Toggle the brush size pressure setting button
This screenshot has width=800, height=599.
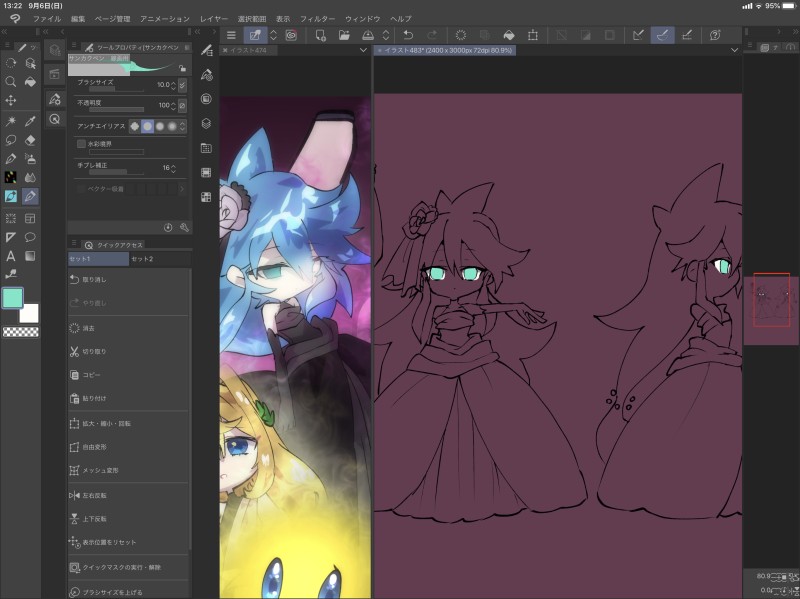[x=181, y=85]
